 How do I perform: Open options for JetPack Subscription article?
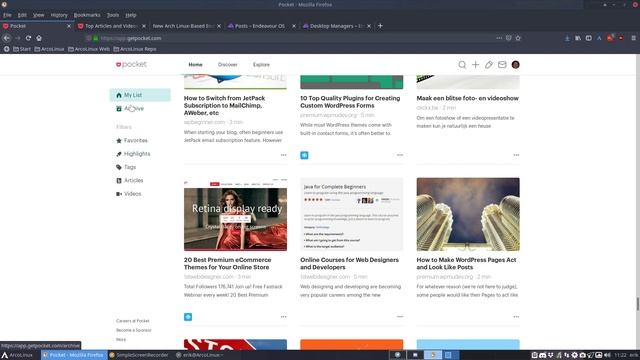click(283, 155)
